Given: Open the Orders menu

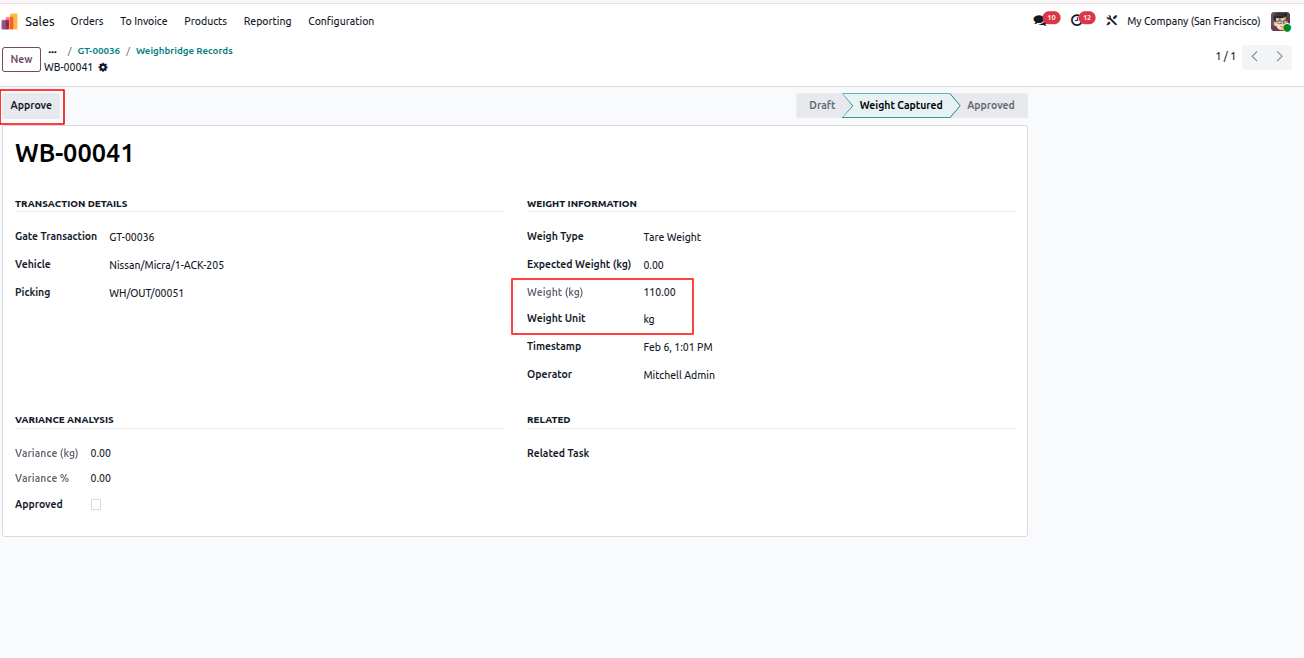Looking at the screenshot, I should point(87,21).
